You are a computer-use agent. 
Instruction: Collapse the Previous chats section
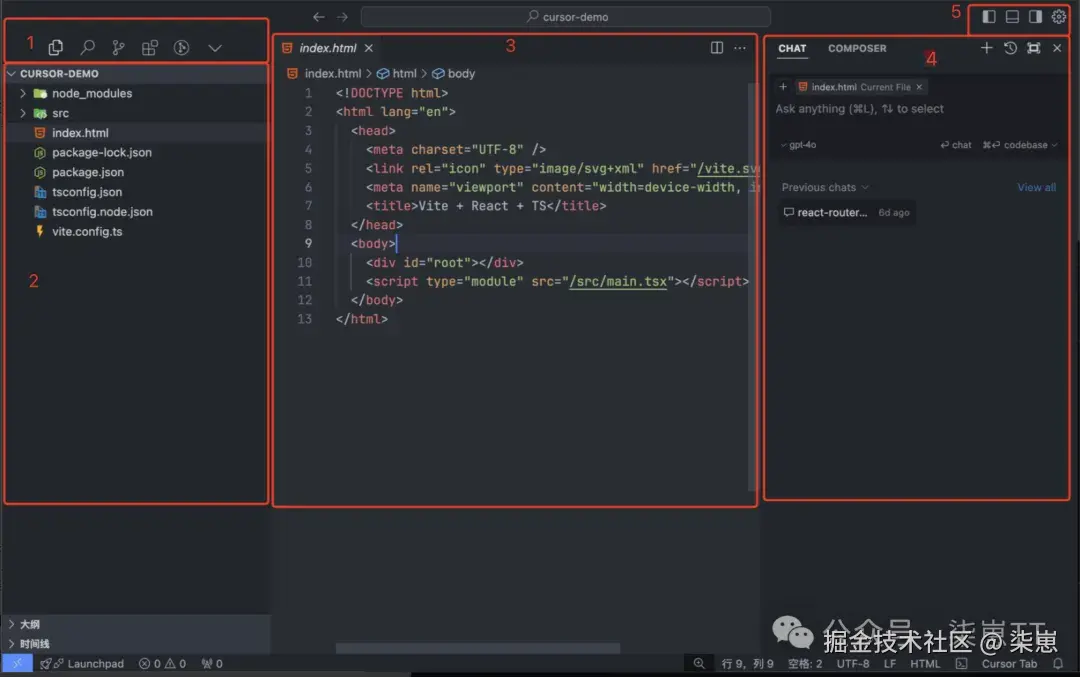(825, 187)
